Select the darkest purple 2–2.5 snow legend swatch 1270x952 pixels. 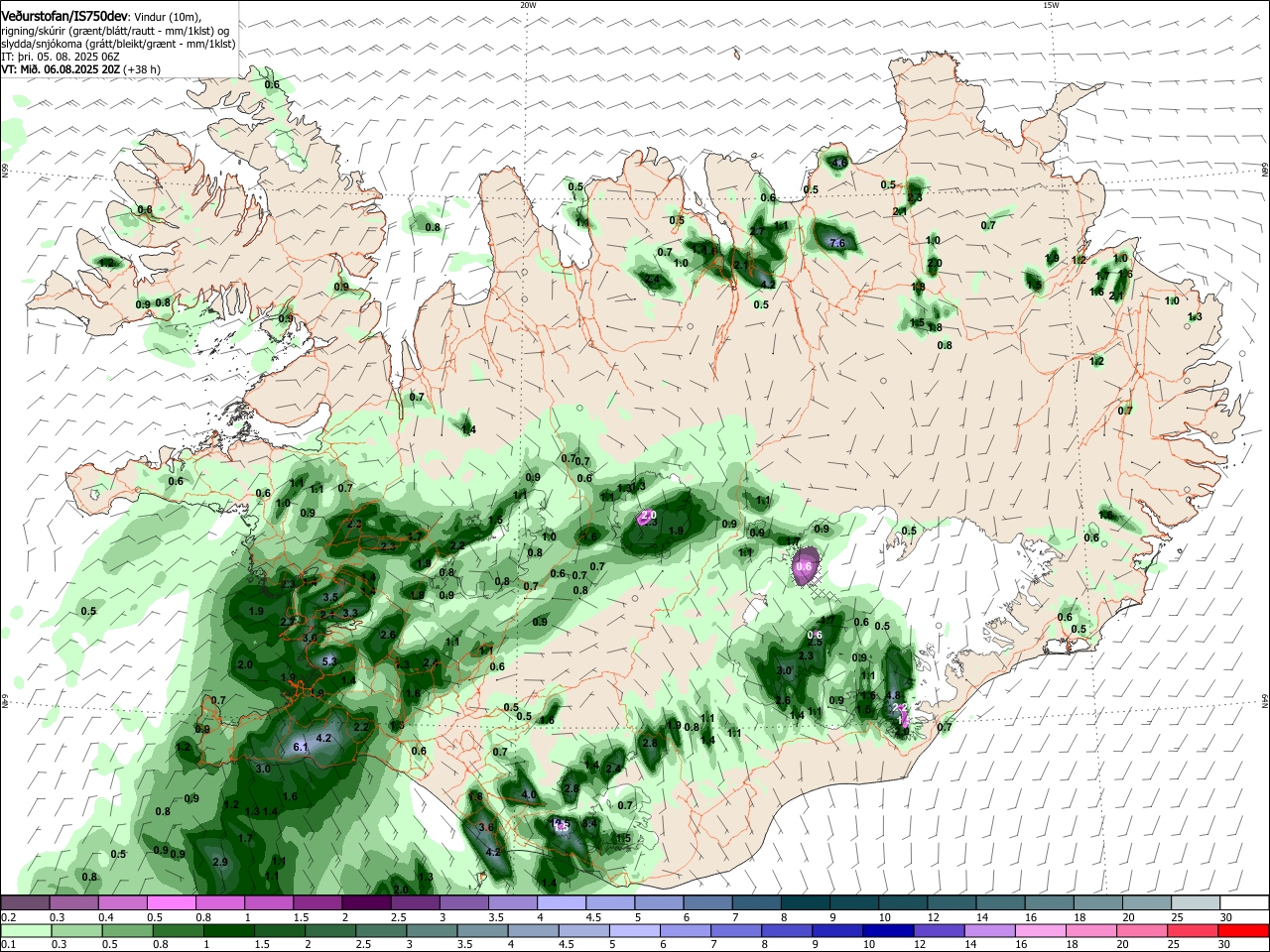(x=366, y=903)
